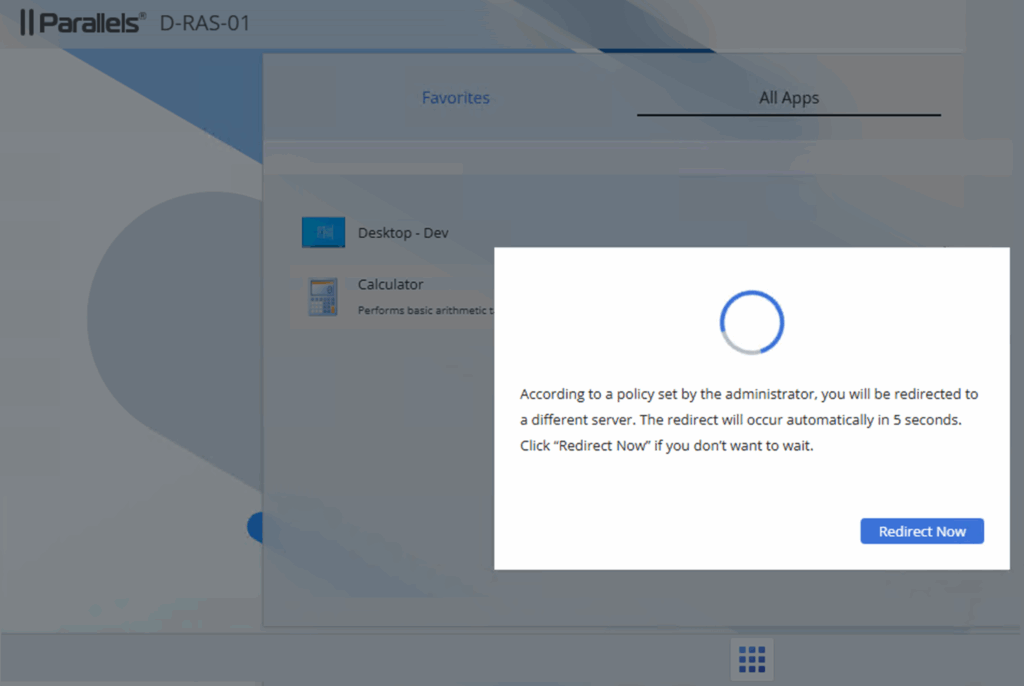
Task: Launch the Calculator app icon
Action: pos(323,297)
